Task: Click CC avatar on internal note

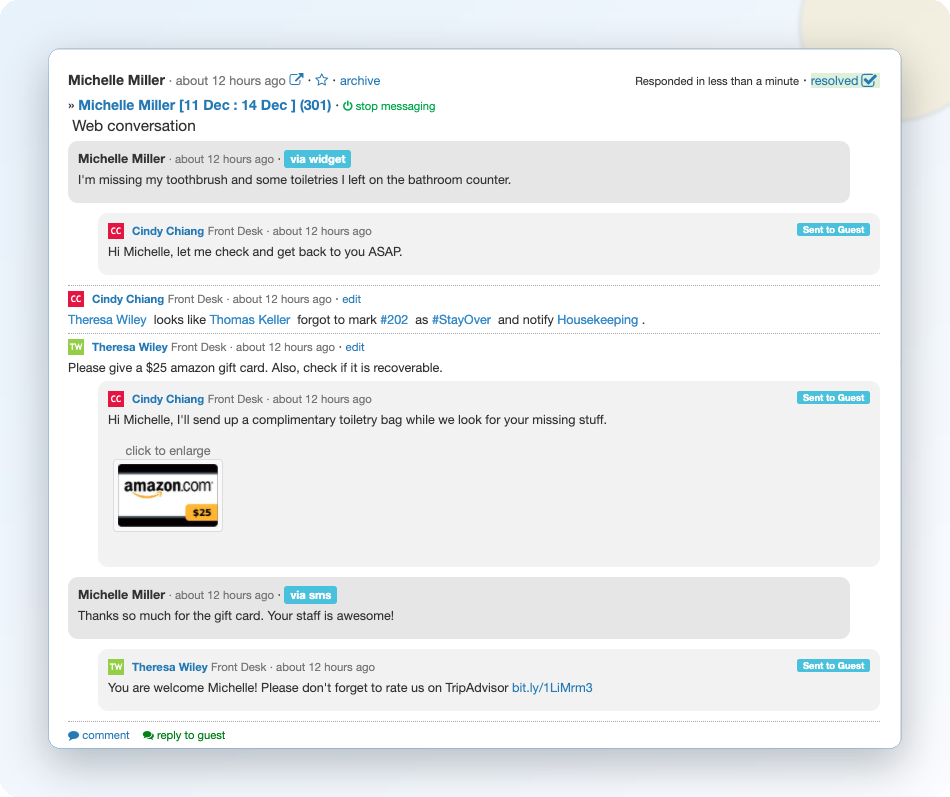Action: tap(76, 299)
